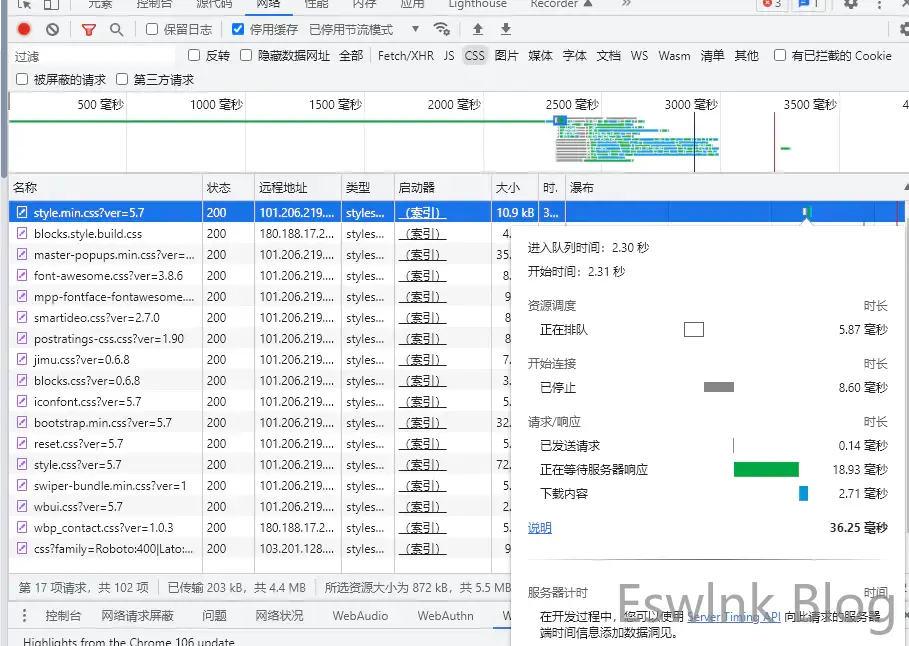The height and width of the screenshot is (646, 909).
Task: Open the 已停用节流模式 throttling dropdown
Action: 364,30
